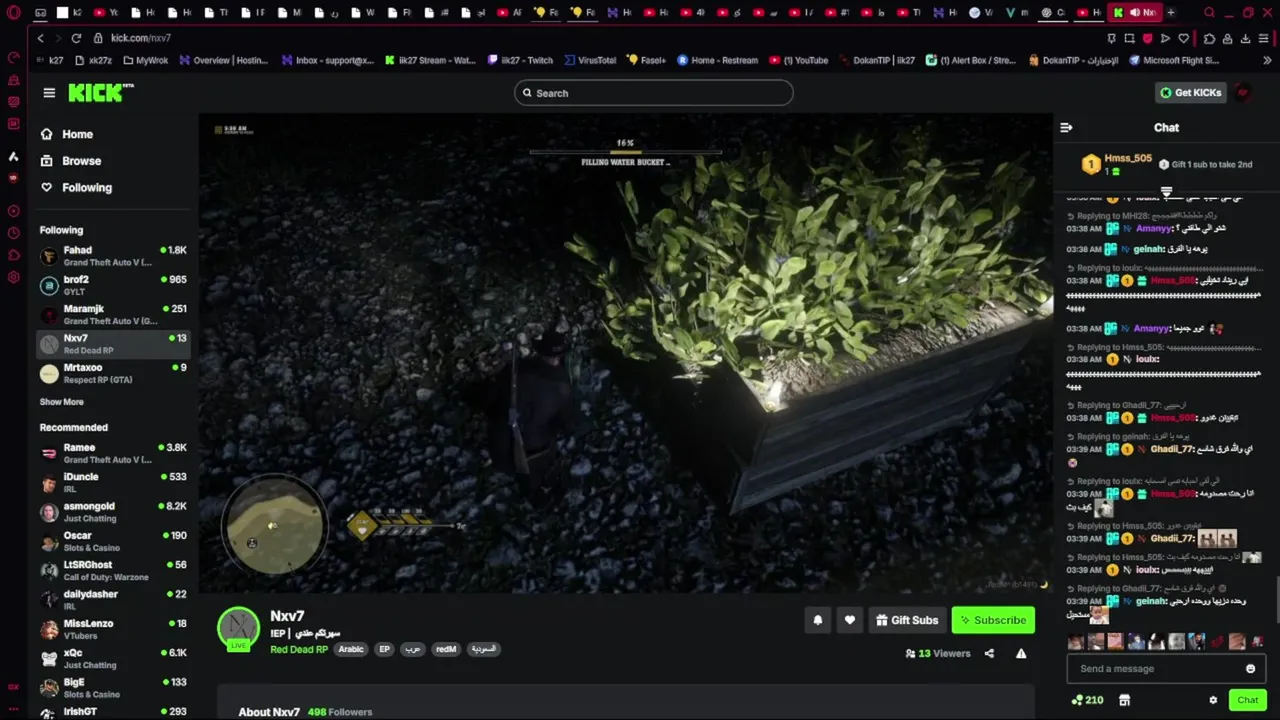1280x720 pixels.
Task: Select the redM tag
Action: pyautogui.click(x=446, y=650)
